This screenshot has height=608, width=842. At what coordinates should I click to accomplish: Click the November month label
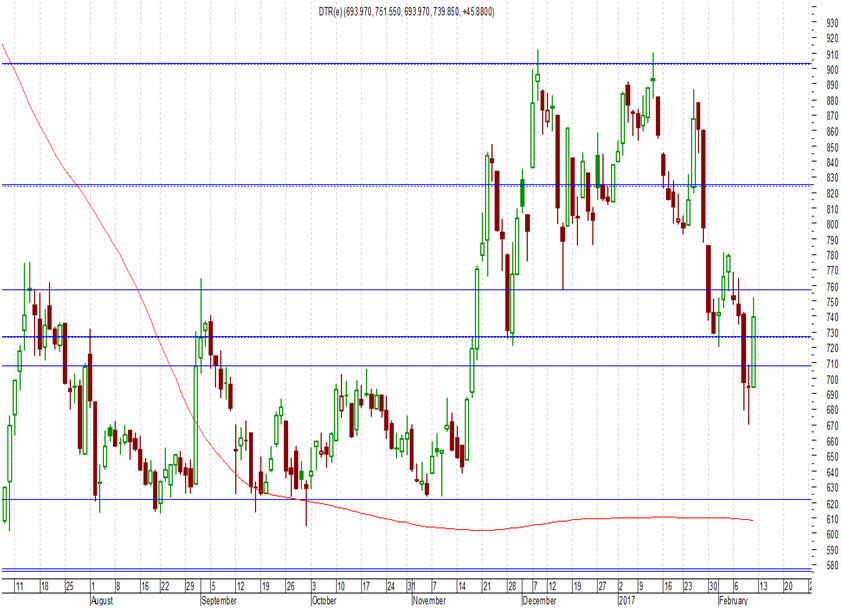(x=429, y=600)
